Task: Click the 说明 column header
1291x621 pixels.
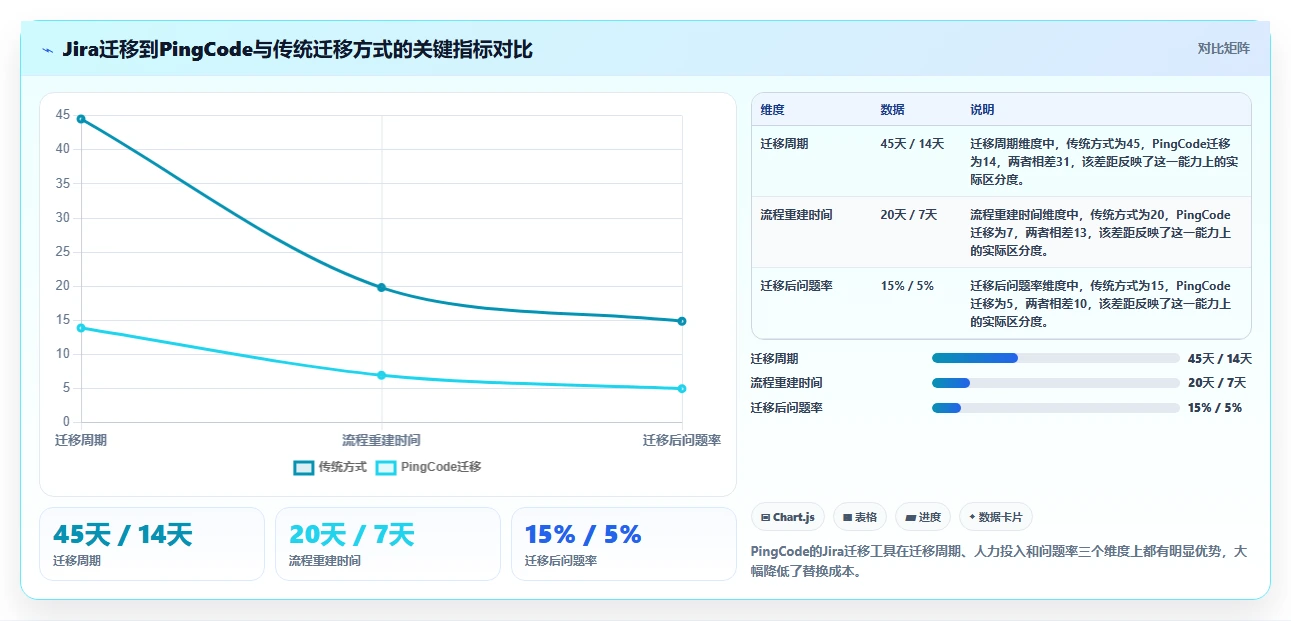Action: point(982,110)
